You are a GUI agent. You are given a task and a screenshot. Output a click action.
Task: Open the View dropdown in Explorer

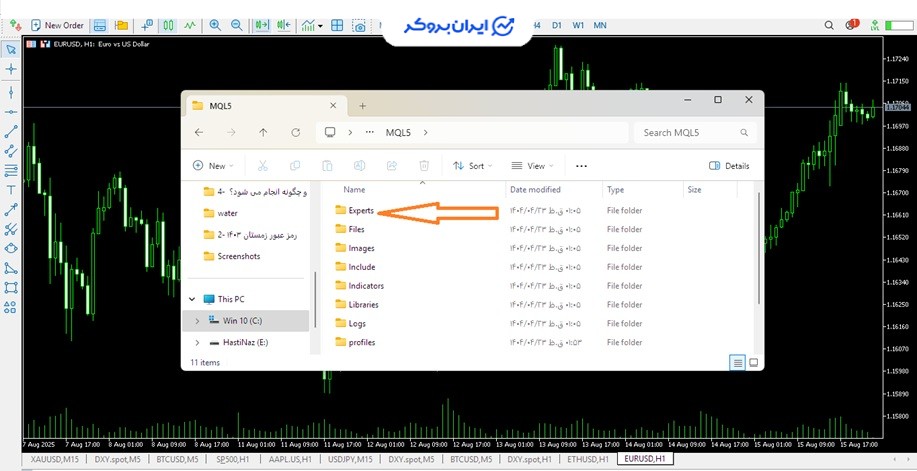532,166
